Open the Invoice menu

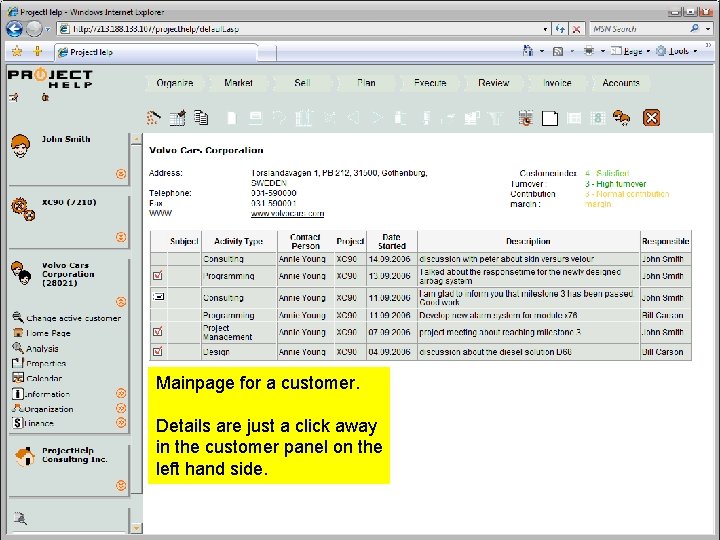[557, 83]
